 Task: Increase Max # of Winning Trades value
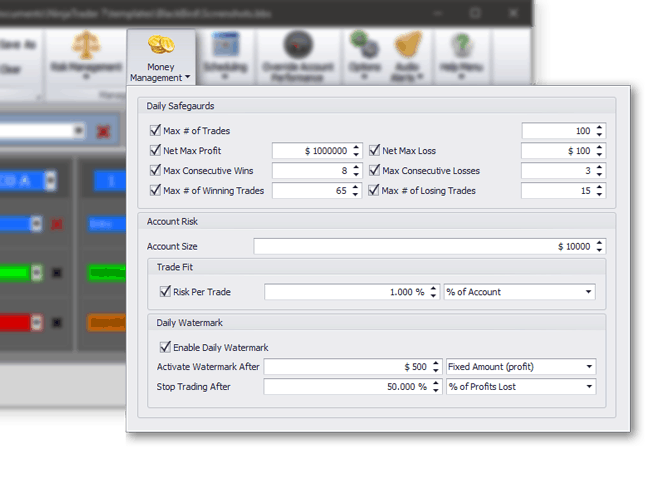[x=355, y=187]
